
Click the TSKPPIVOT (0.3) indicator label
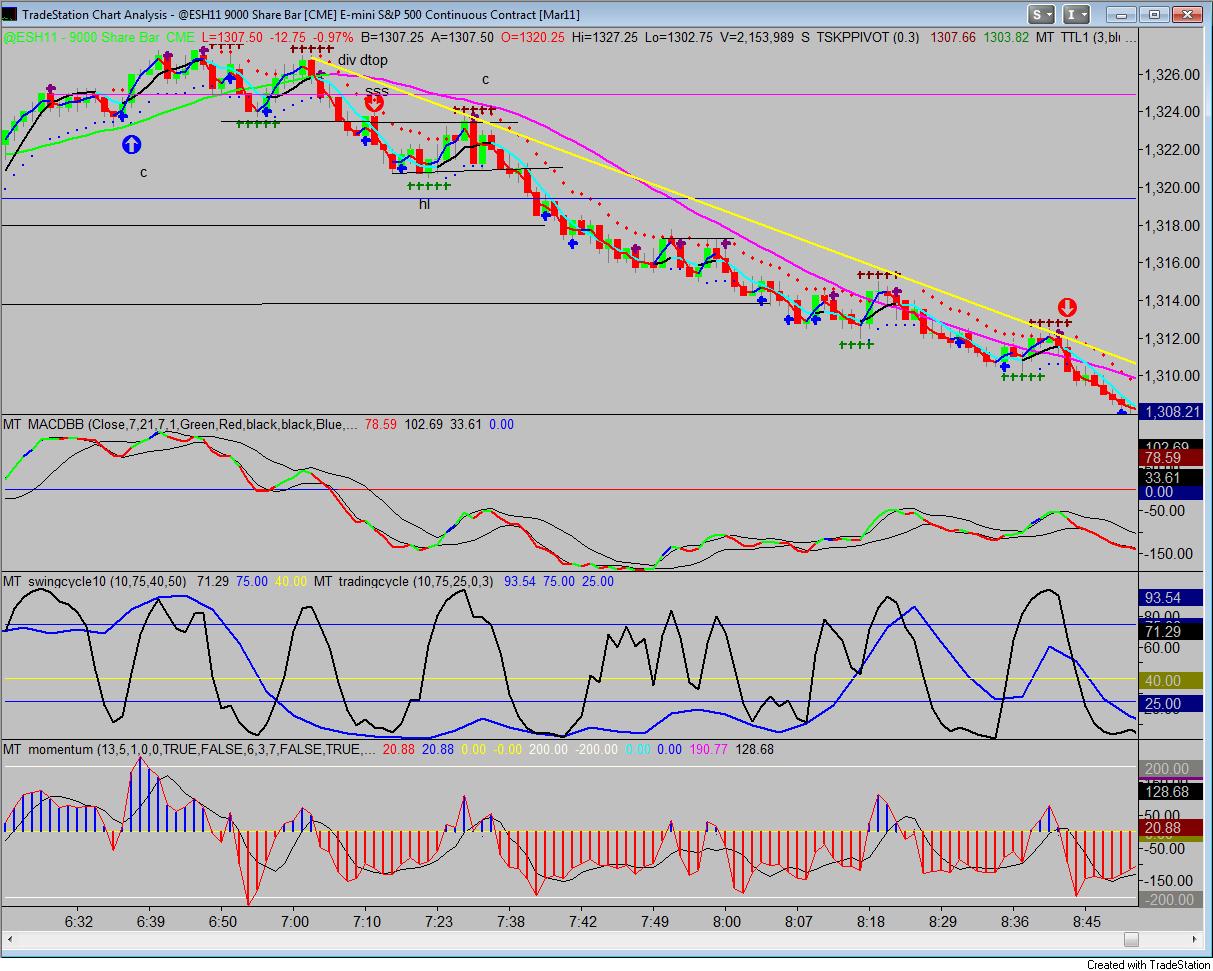[868, 37]
